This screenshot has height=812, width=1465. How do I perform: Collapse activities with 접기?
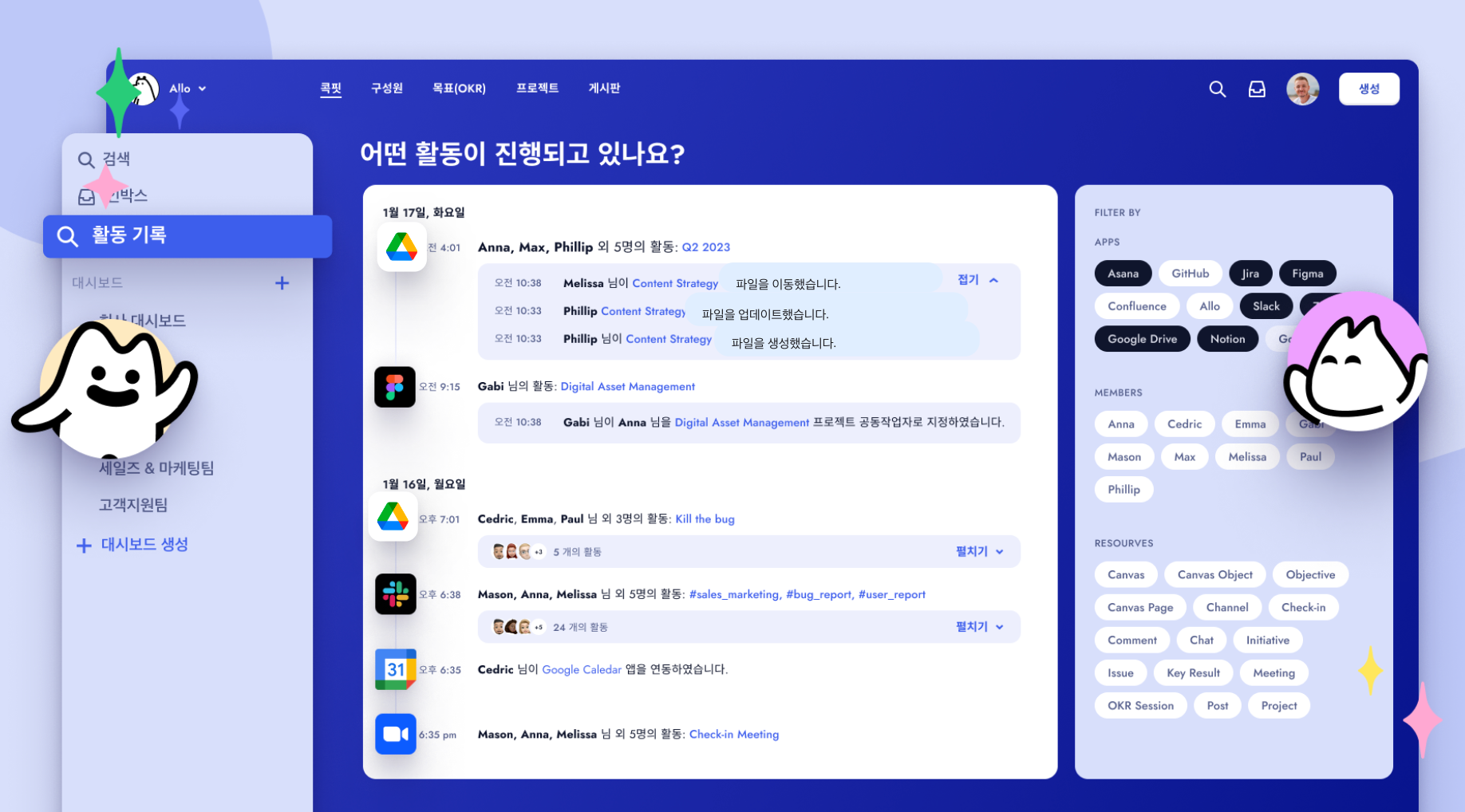point(977,280)
